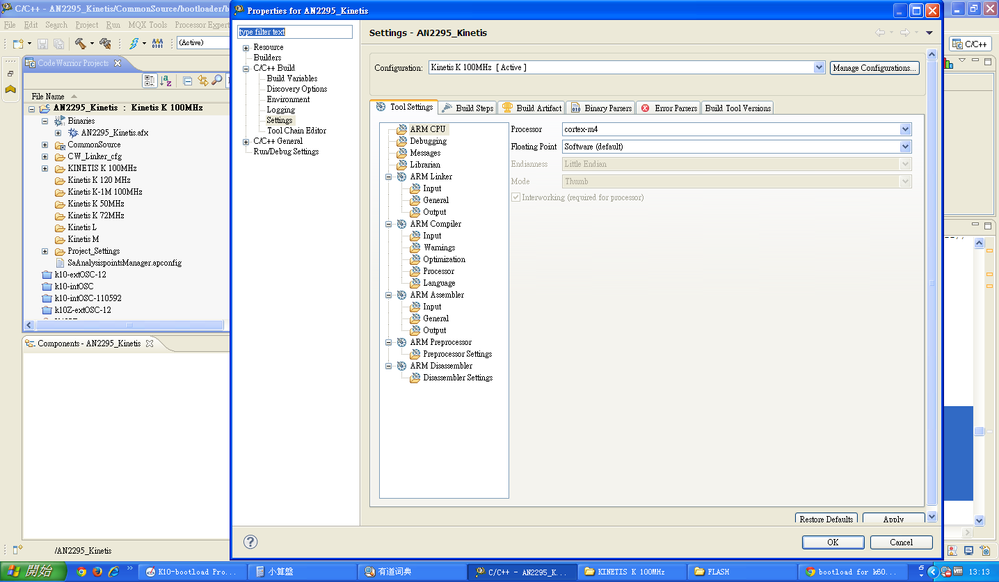Viewport: 999px width, 582px height.
Task: Expand the CommonSource folder
Action: pos(45,145)
